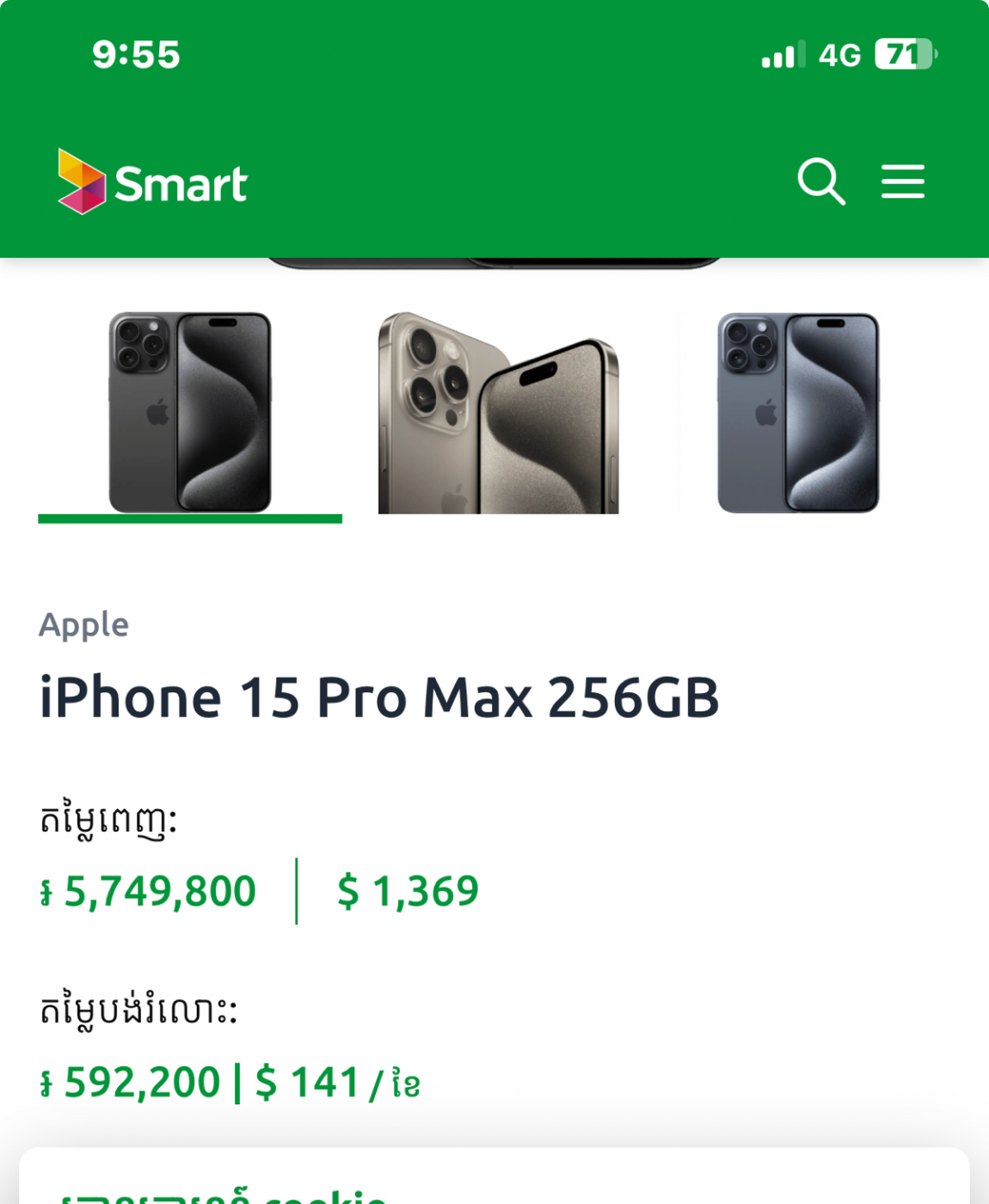Open the hamburger menu
Viewport: 989px width, 1204px height.
[x=902, y=181]
